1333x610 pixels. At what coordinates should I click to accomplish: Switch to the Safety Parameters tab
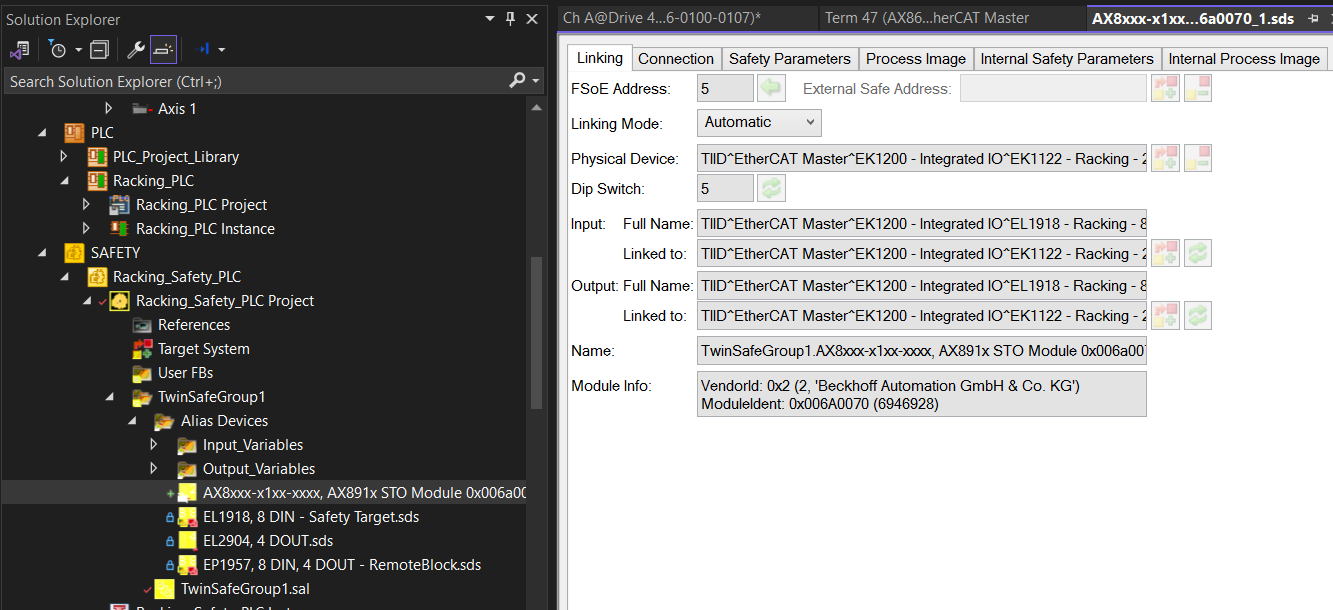tap(789, 59)
